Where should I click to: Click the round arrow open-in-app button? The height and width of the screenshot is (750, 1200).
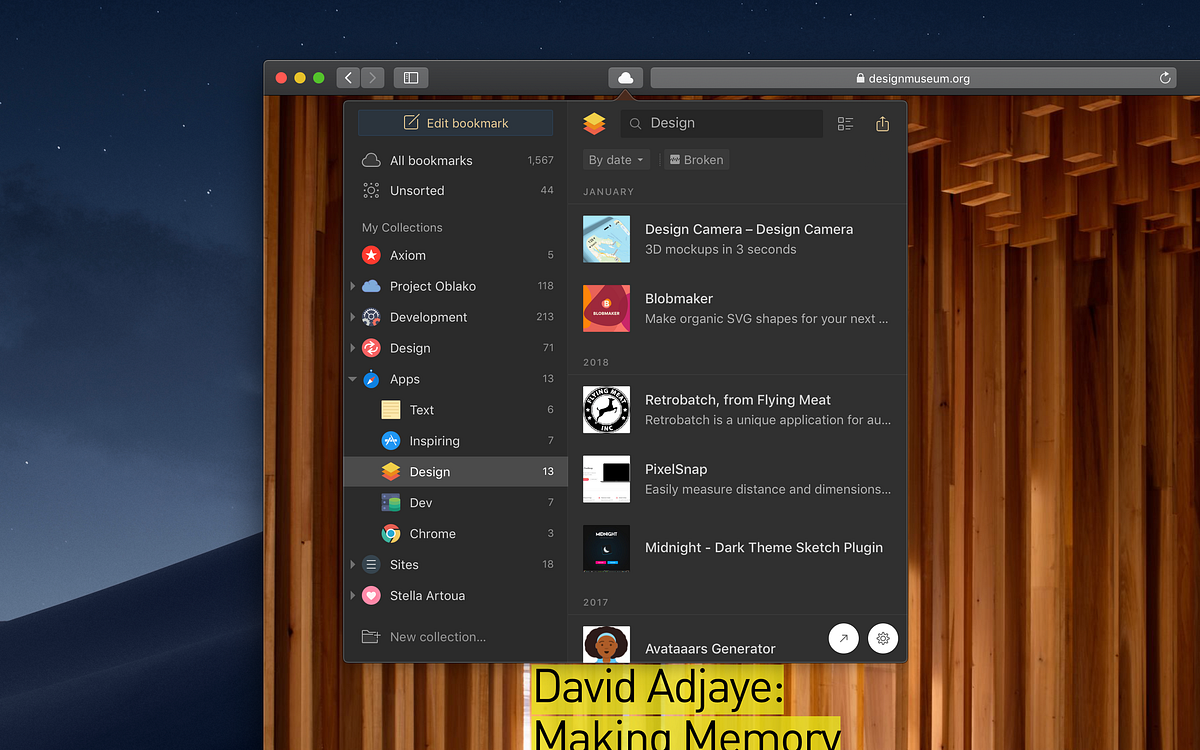(x=843, y=638)
